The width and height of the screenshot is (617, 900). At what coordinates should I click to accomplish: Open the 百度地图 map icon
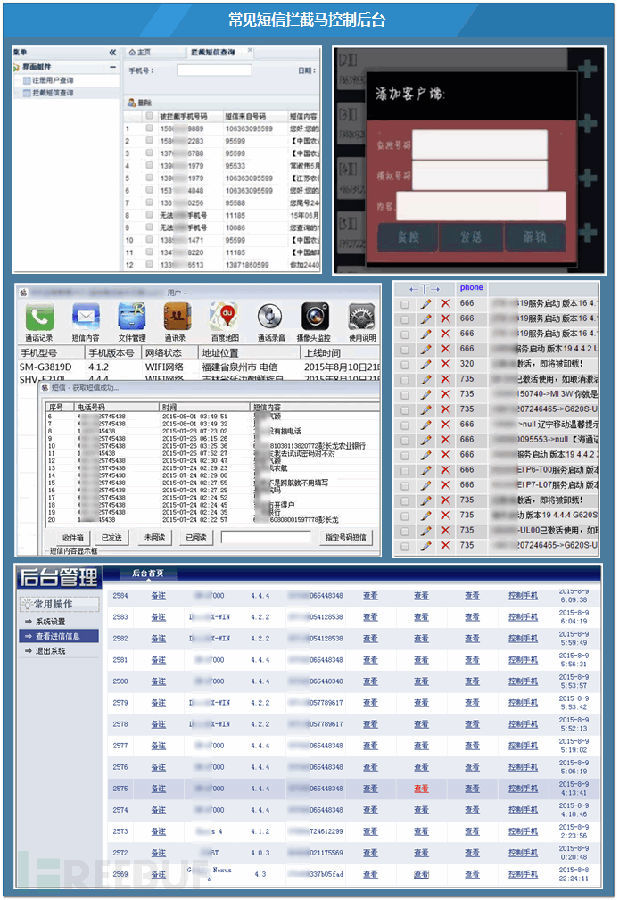224,317
